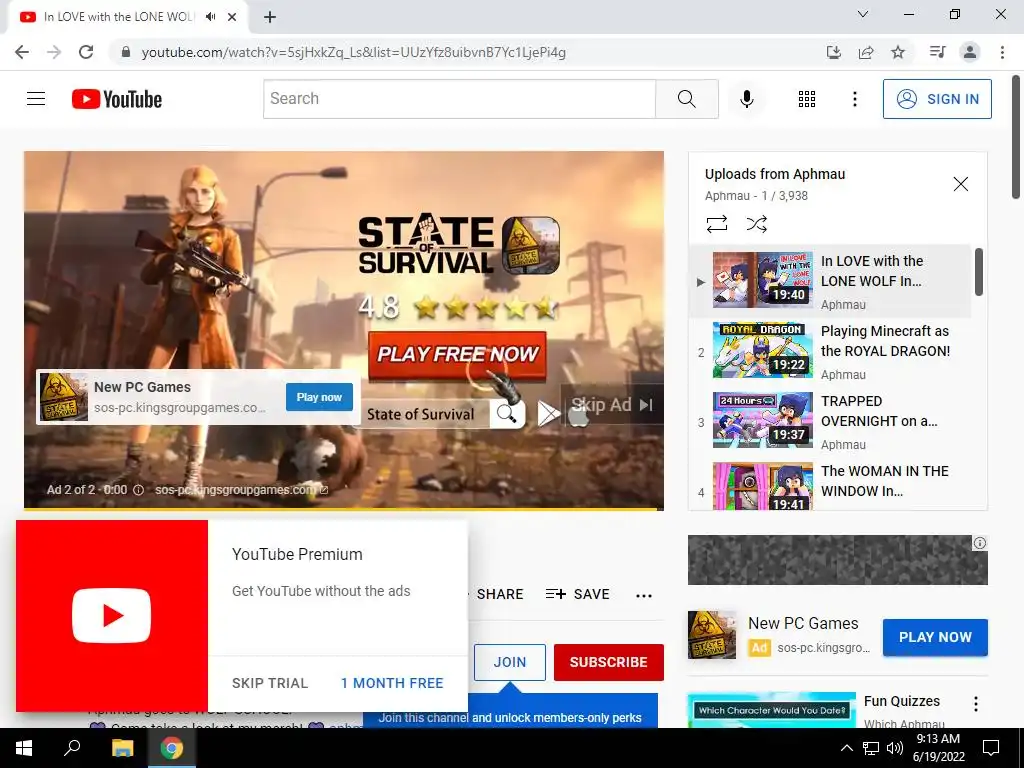Open Windows taskbar search

point(72,748)
